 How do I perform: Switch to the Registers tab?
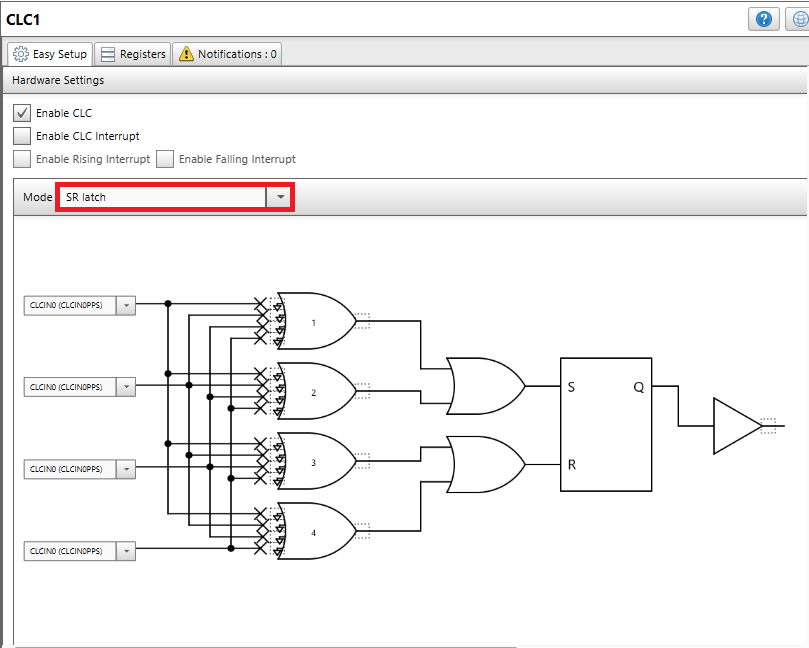coord(132,54)
